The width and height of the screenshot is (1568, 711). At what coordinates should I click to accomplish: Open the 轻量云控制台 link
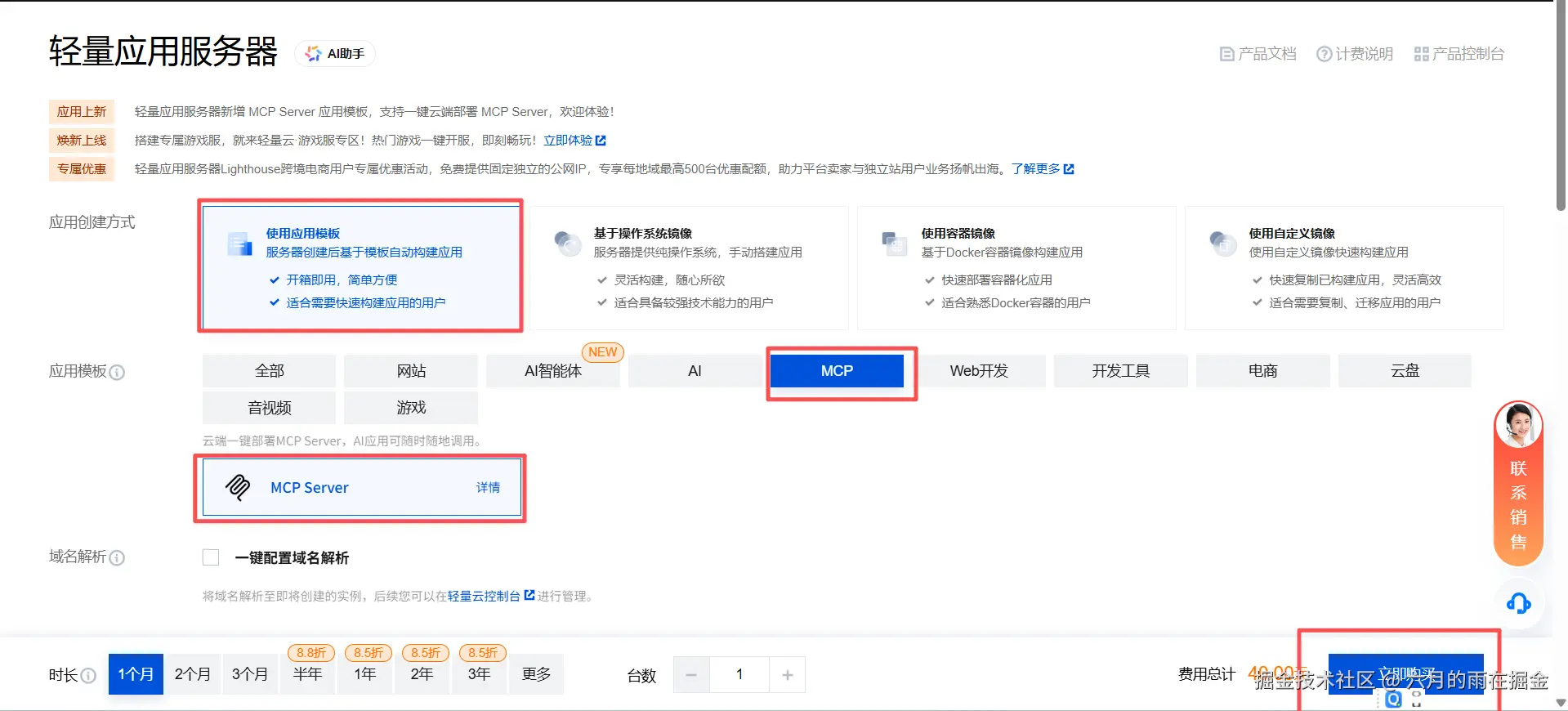tap(484, 597)
